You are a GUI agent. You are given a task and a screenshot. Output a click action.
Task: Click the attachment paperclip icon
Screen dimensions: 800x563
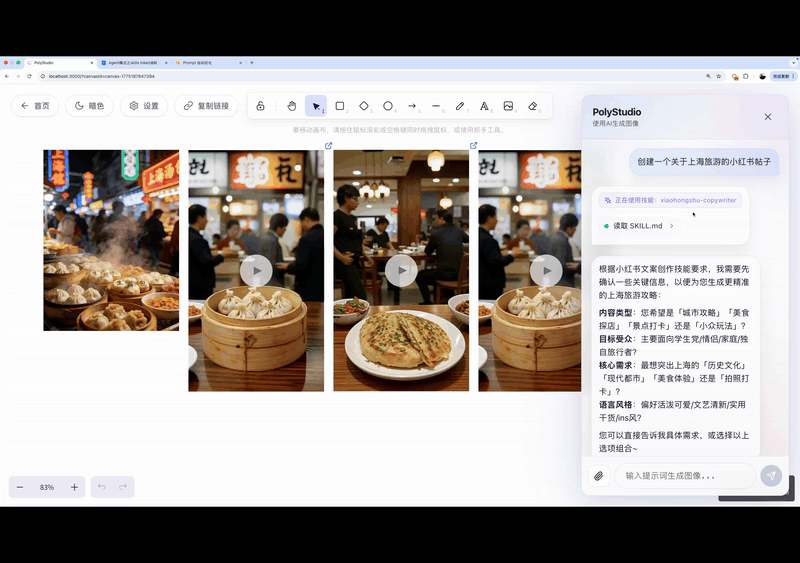pyautogui.click(x=599, y=476)
